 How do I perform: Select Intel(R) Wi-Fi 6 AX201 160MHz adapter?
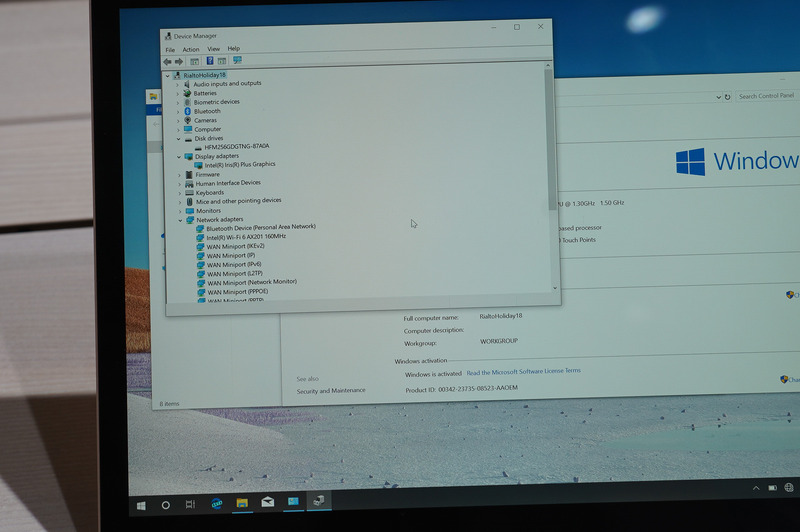tap(245, 237)
